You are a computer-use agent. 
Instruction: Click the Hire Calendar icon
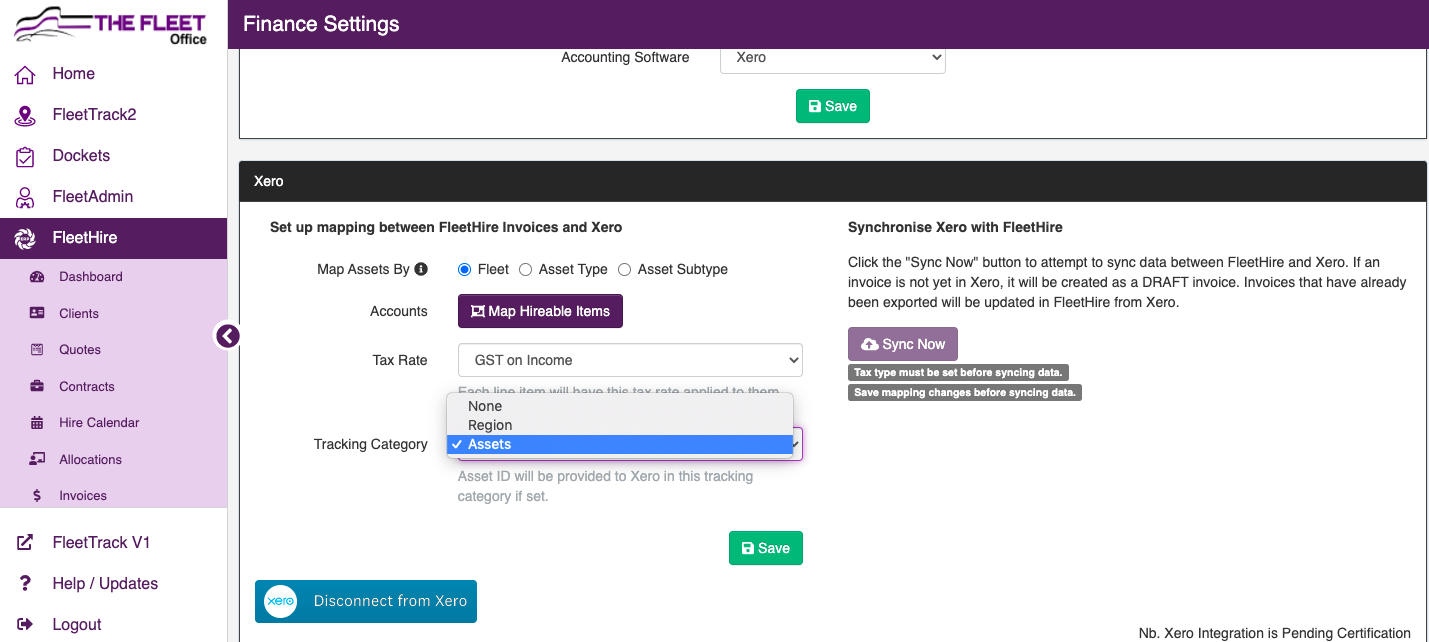tap(38, 423)
